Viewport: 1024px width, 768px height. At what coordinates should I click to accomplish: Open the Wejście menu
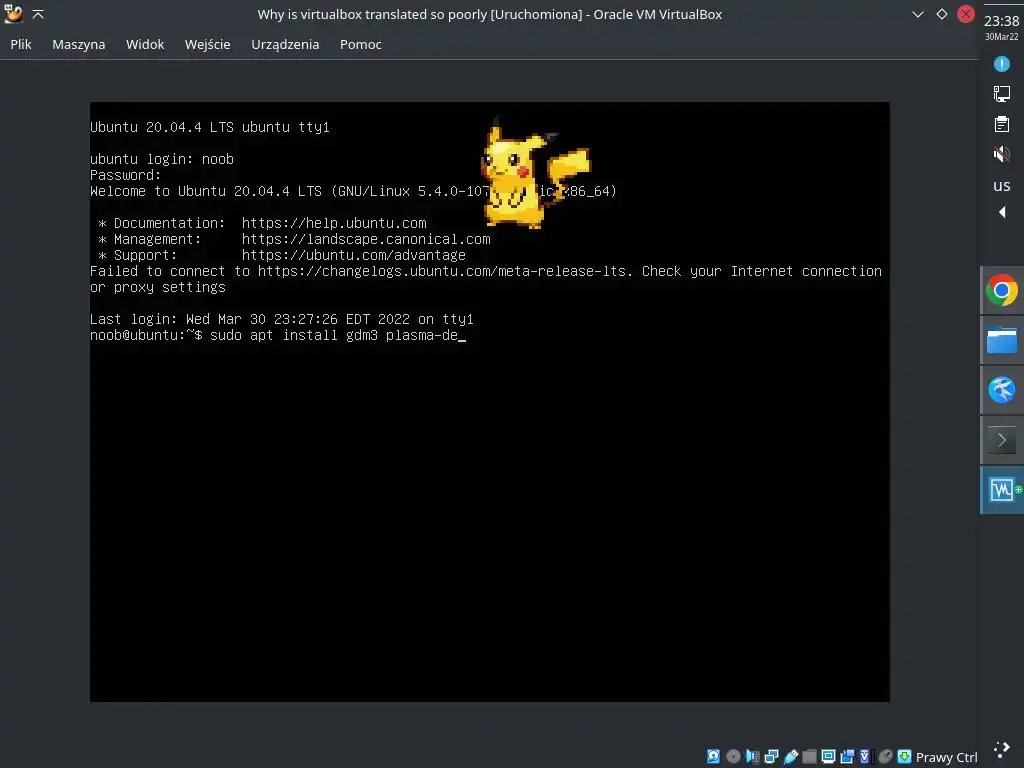click(208, 44)
